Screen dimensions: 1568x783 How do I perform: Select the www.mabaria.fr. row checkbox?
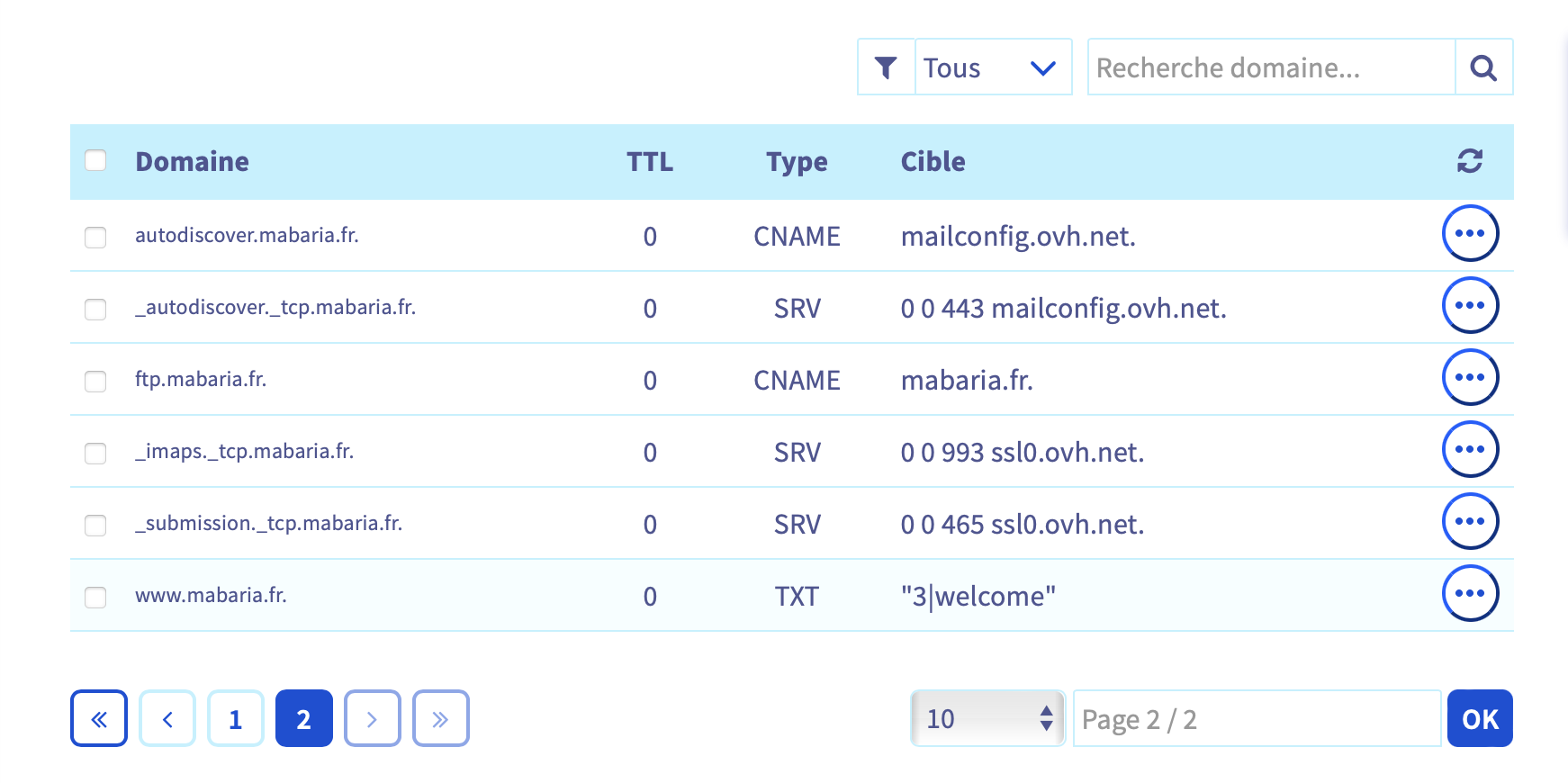click(x=95, y=597)
